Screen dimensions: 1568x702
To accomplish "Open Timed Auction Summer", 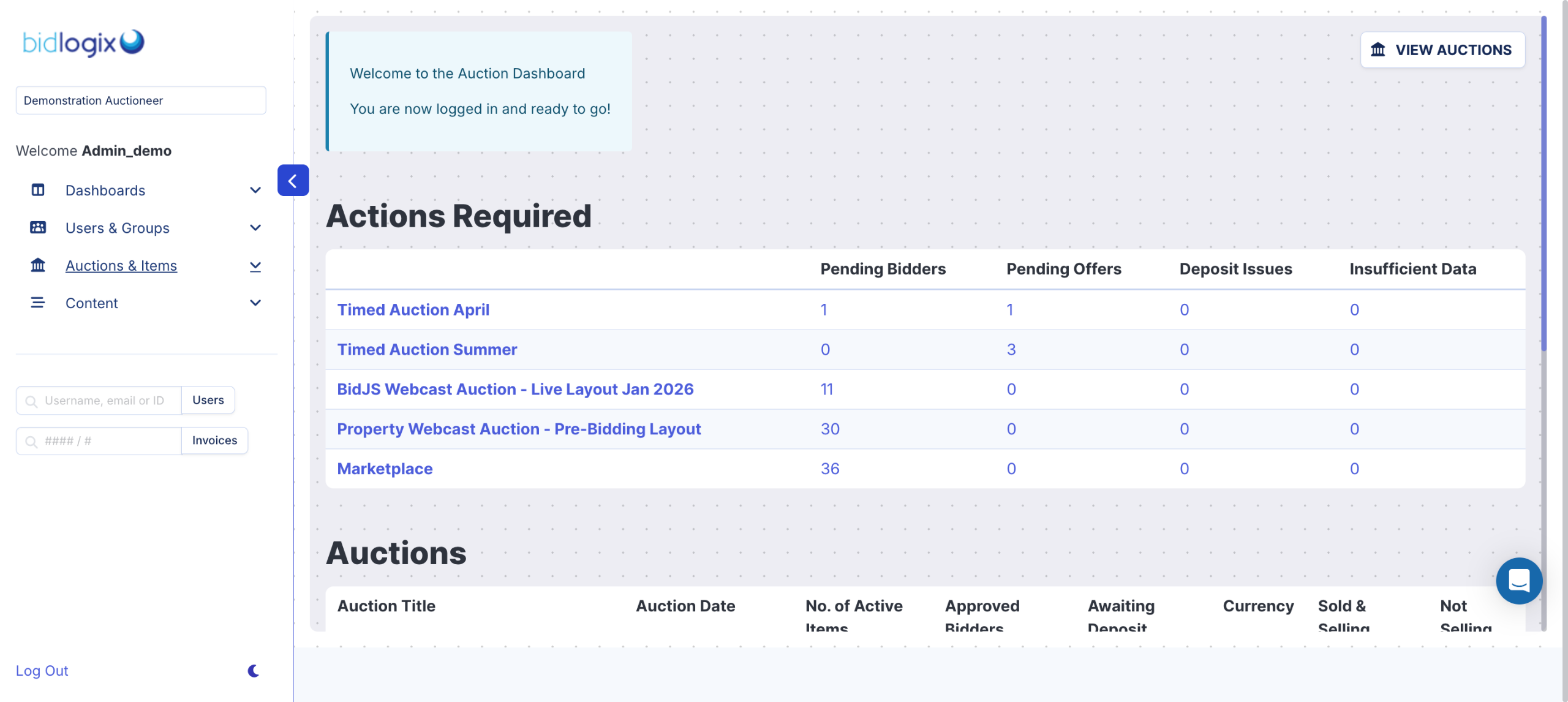I will click(427, 349).
